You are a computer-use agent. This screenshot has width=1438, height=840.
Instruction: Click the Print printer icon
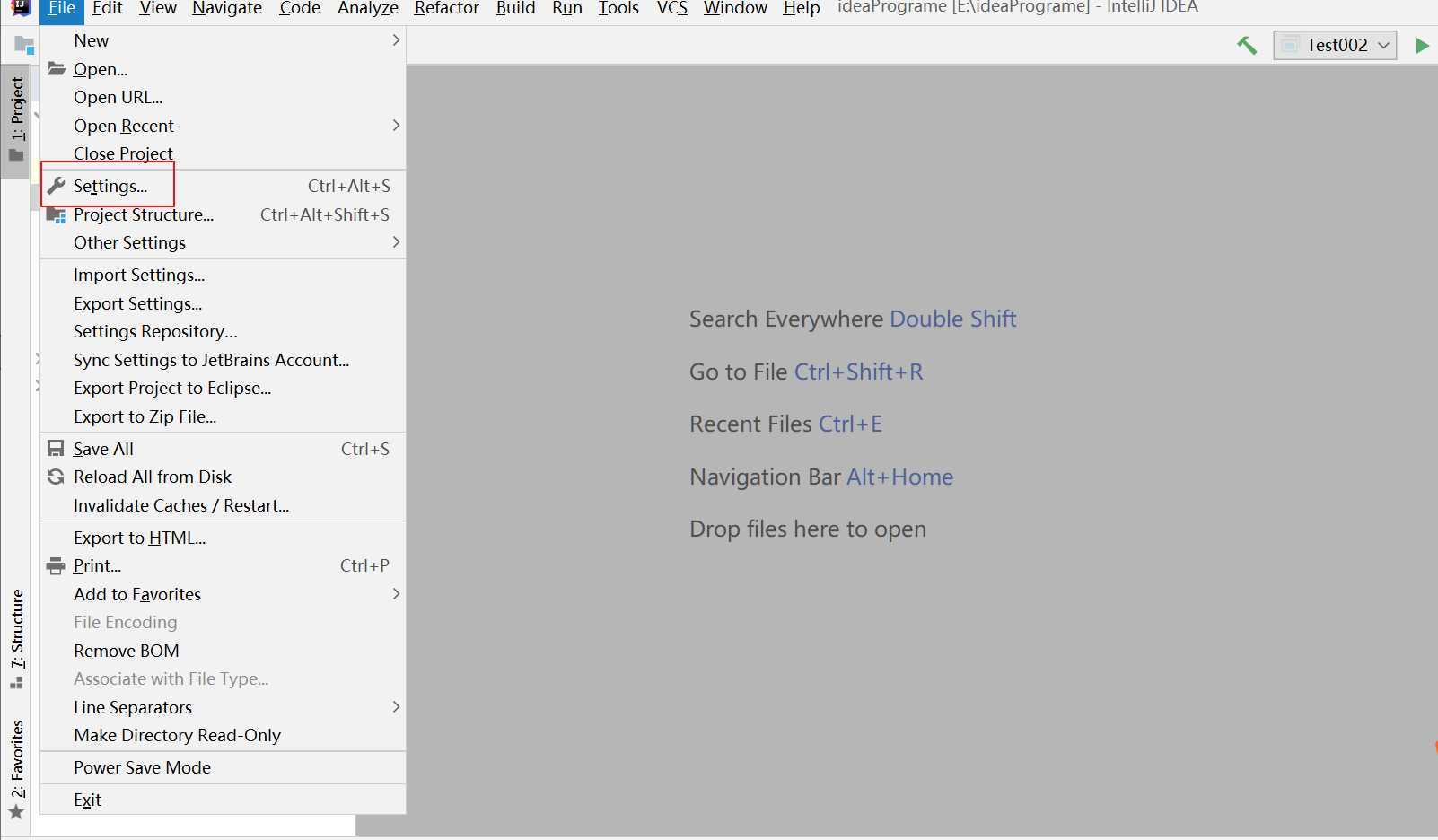tap(56, 565)
